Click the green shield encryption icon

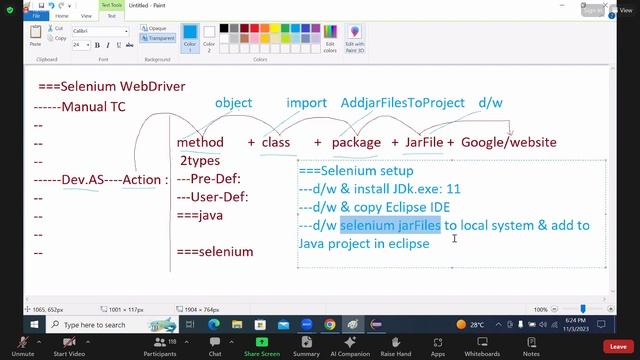pyautogui.click(x=10, y=10)
